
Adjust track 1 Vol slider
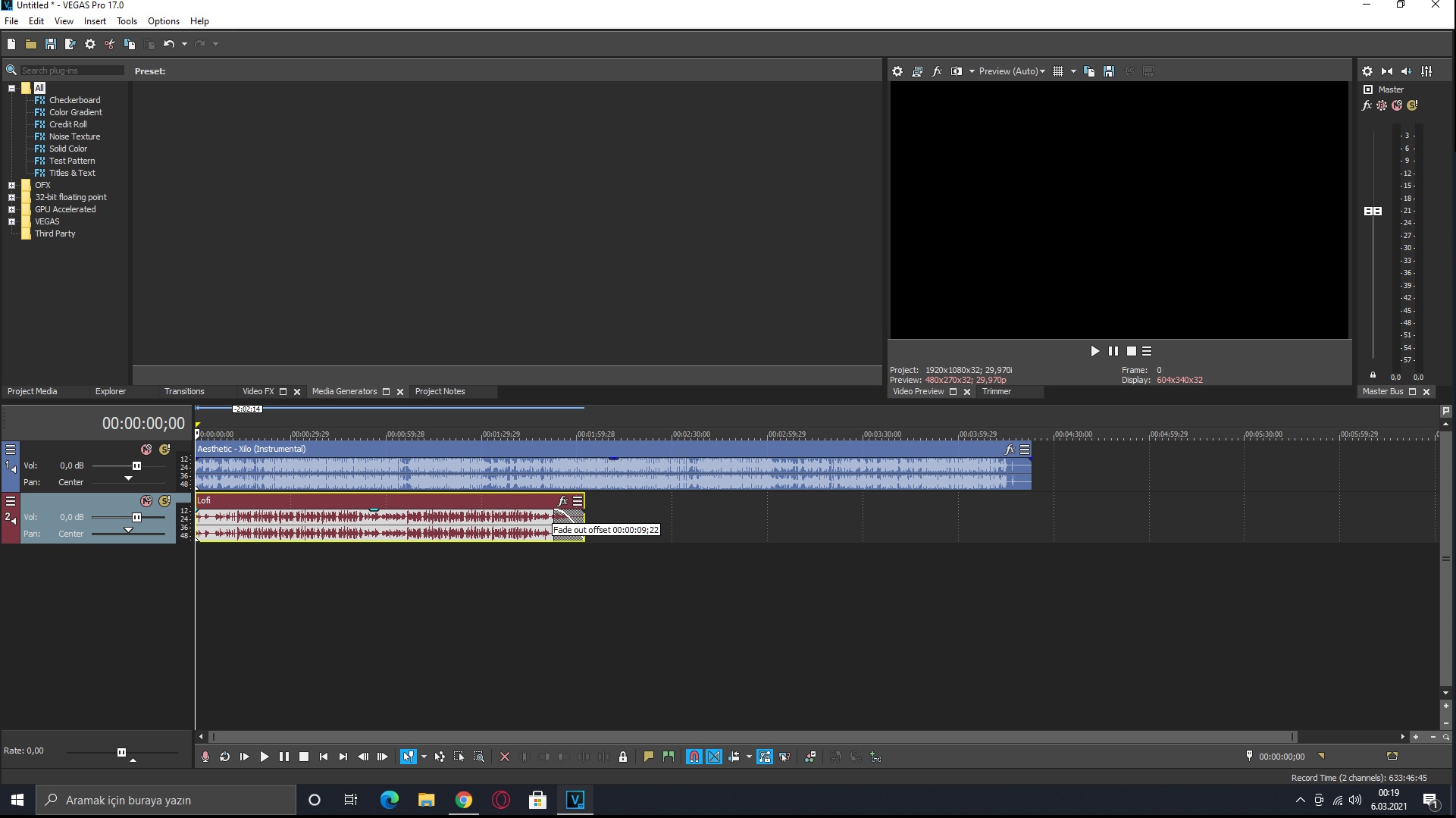tap(136, 465)
